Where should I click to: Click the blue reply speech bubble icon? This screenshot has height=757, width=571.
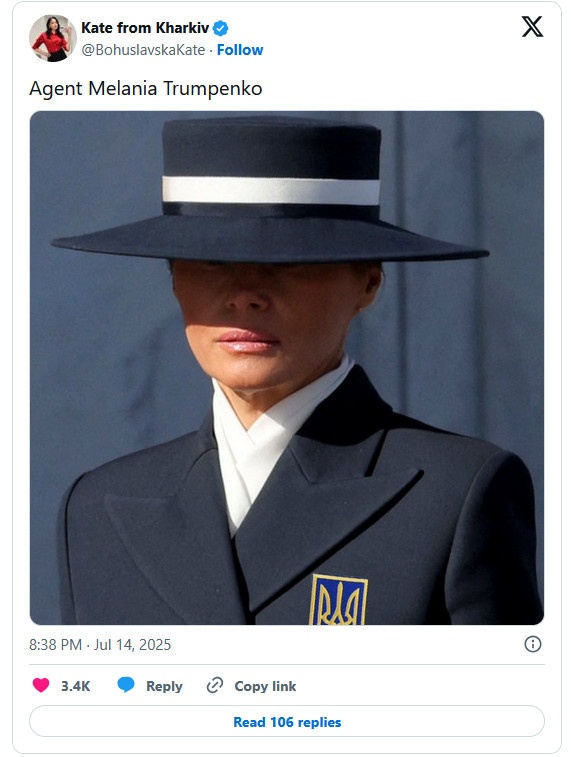click(126, 685)
